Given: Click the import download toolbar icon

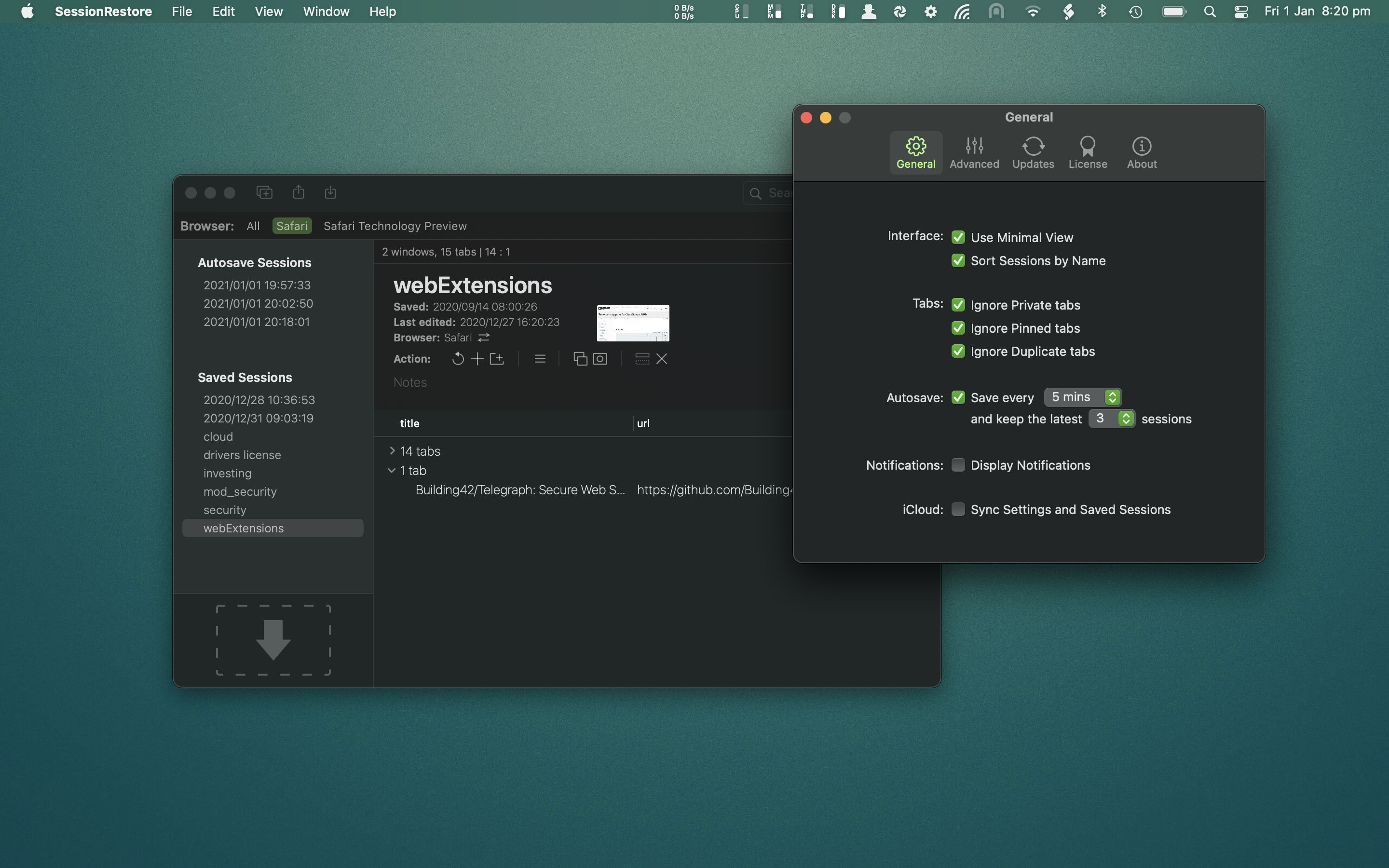Looking at the screenshot, I should [330, 192].
